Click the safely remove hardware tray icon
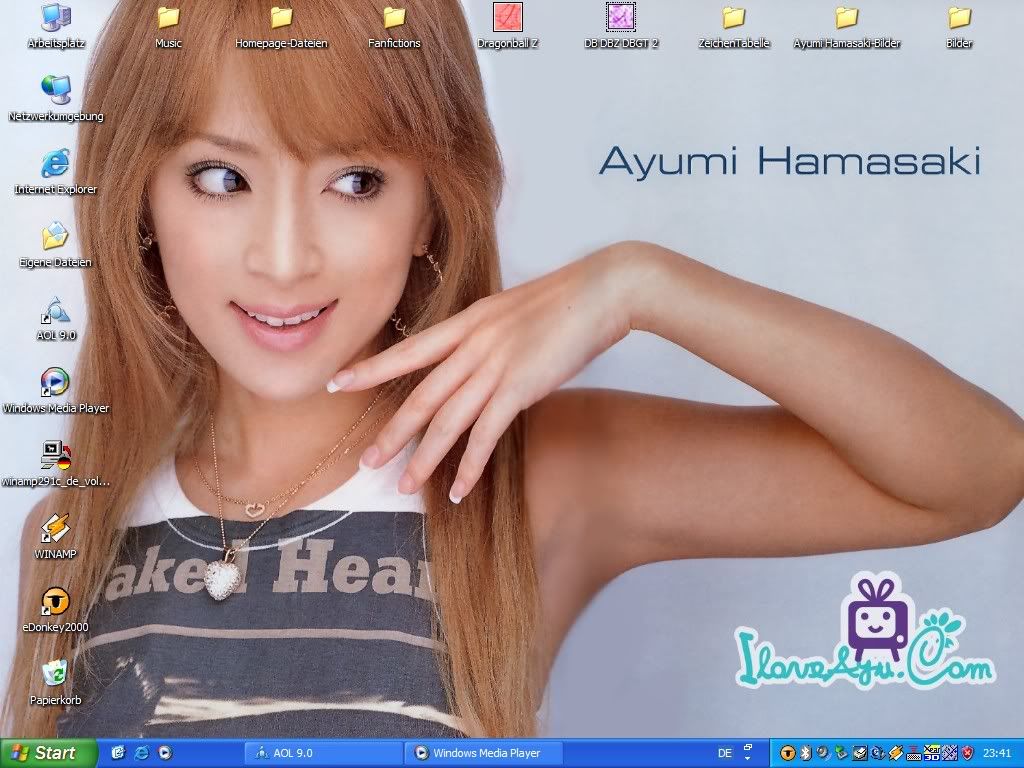Viewport: 1024px width, 768px height. coord(841,753)
